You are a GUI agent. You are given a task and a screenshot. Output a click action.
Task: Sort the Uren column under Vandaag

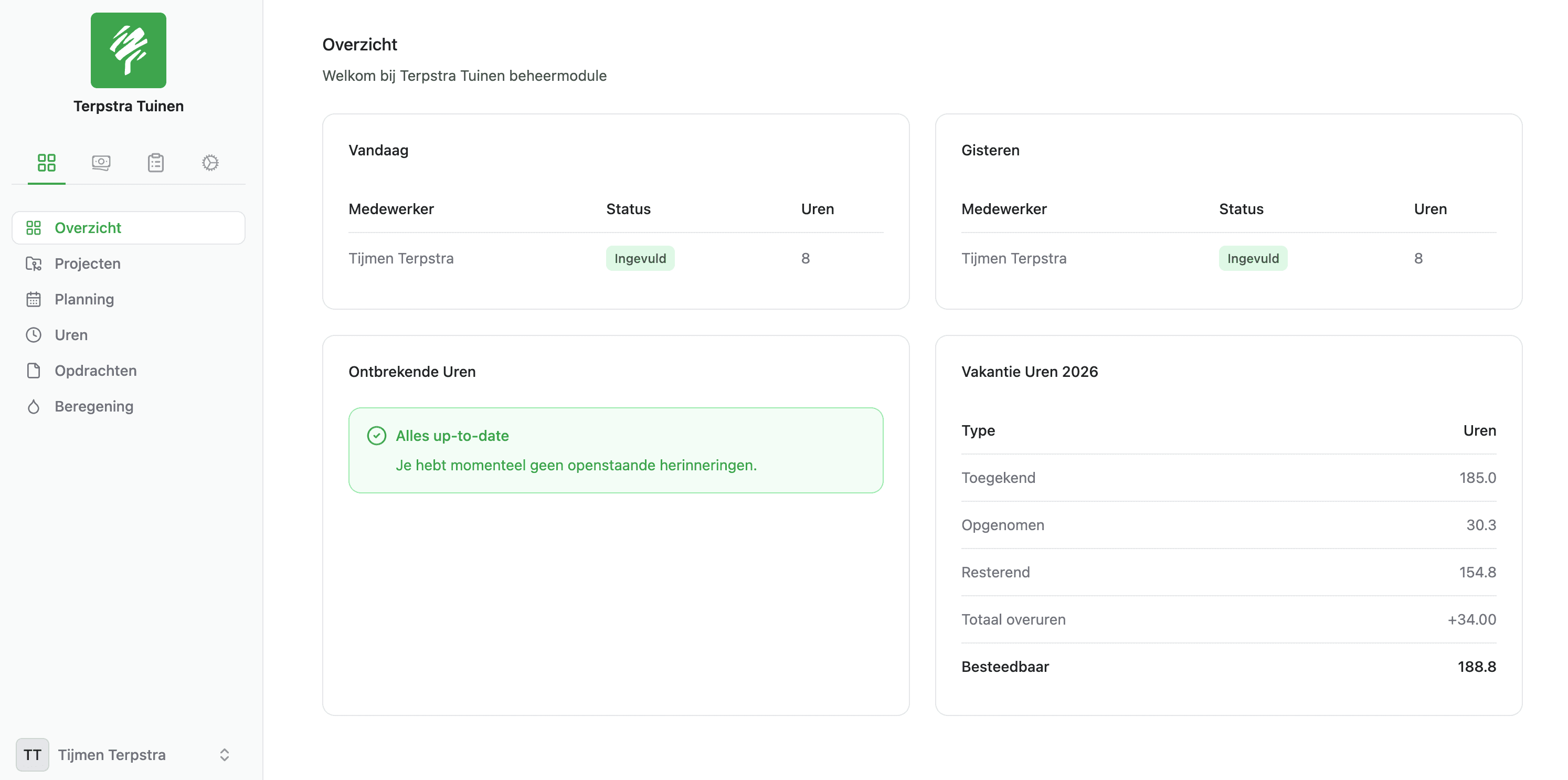tap(818, 209)
